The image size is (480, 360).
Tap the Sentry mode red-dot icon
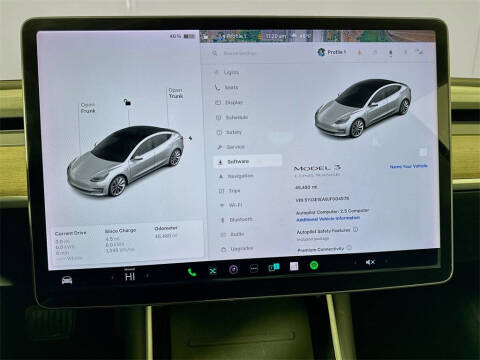coord(390,52)
